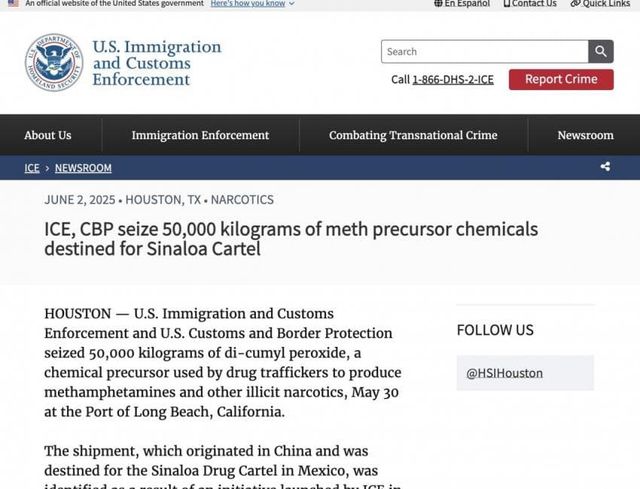Screen dimensions: 640x489
Task: Open the @HSIHouston follow link
Action: (x=505, y=373)
